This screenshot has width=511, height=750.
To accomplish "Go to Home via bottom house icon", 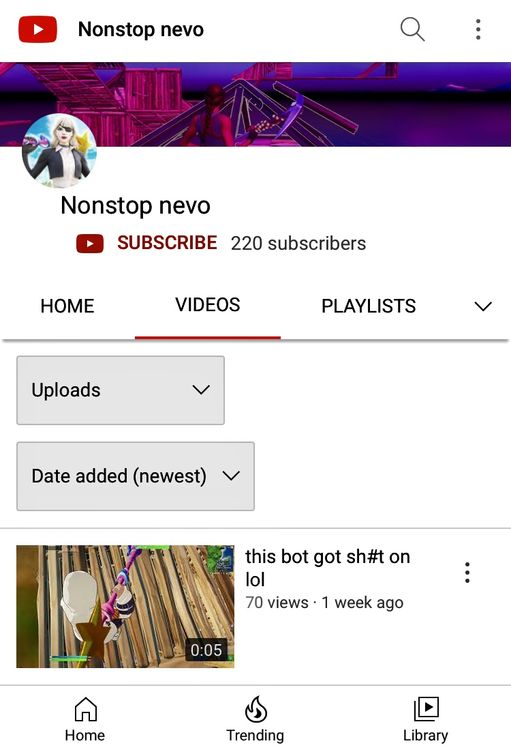I will pos(85,719).
